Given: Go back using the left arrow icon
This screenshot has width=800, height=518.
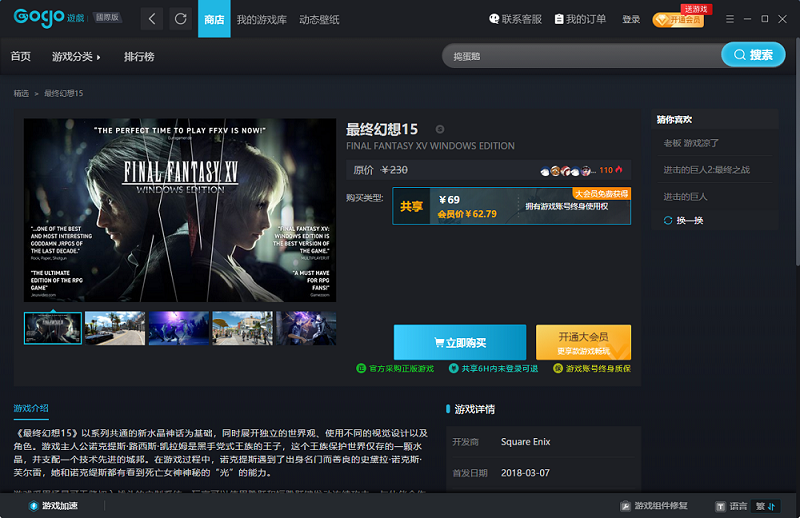Looking at the screenshot, I should 152,19.
